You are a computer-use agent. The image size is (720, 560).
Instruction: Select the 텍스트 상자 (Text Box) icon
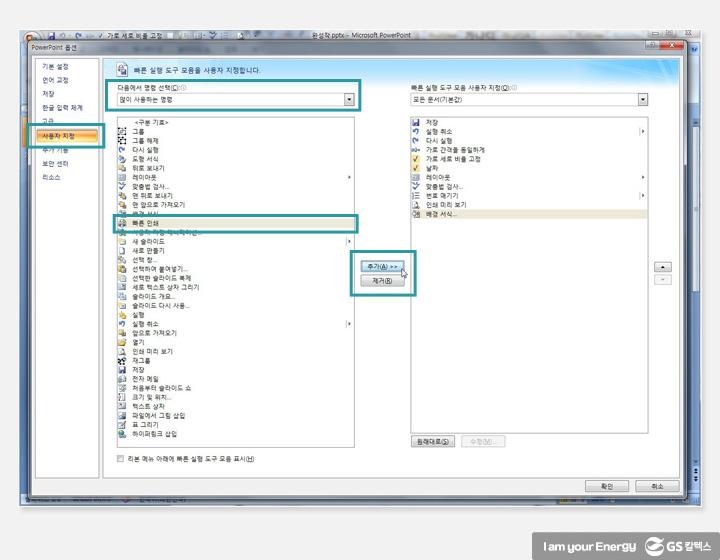coord(121,406)
